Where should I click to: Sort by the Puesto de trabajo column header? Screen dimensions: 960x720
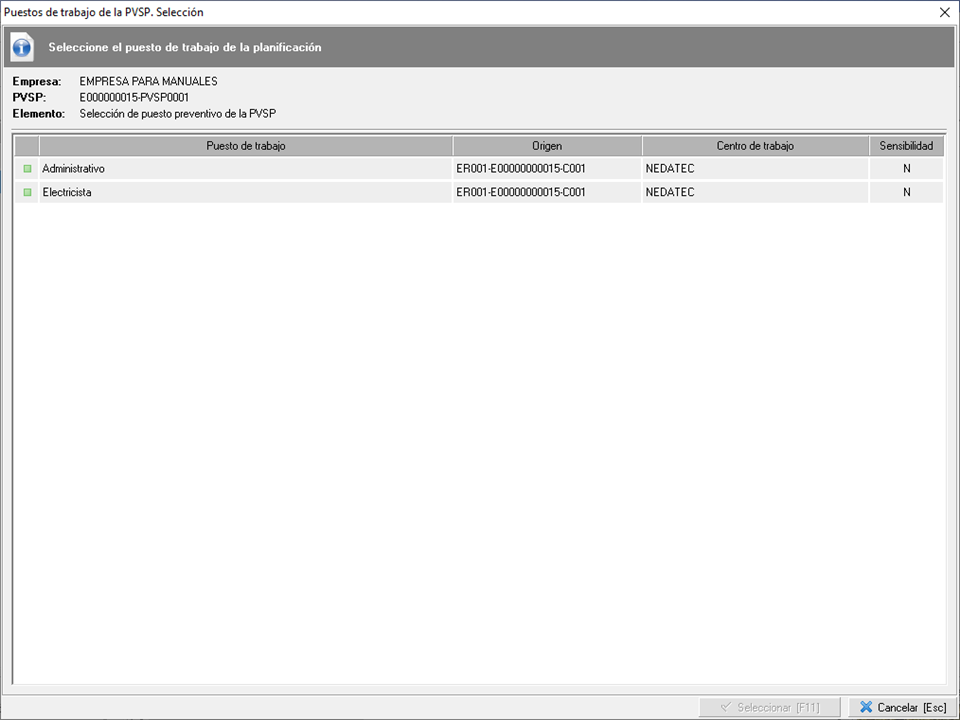point(245,146)
